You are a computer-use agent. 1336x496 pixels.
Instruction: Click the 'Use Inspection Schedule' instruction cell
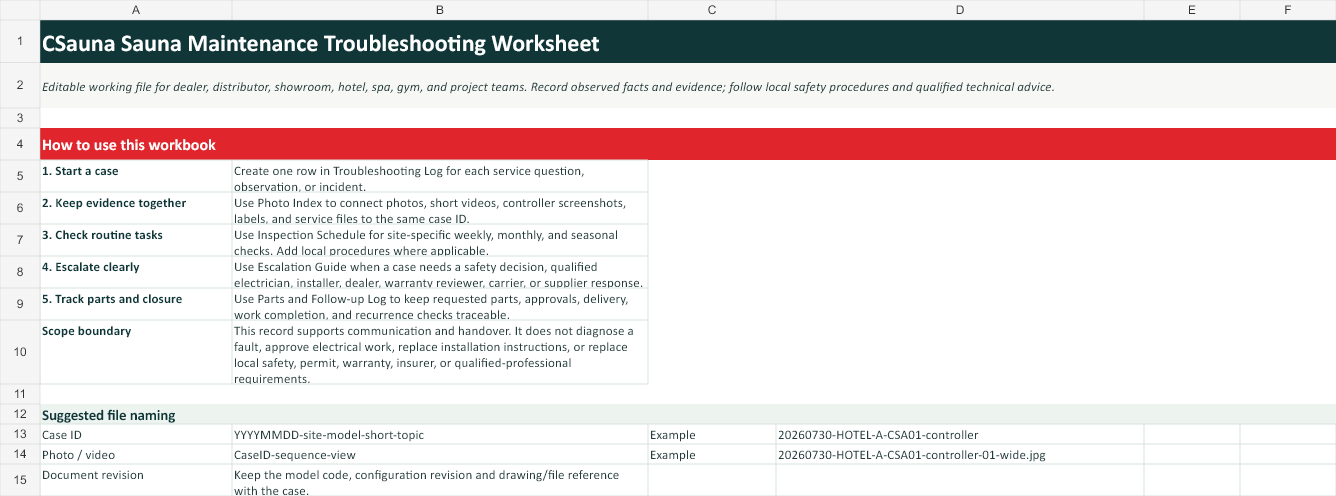(440, 240)
